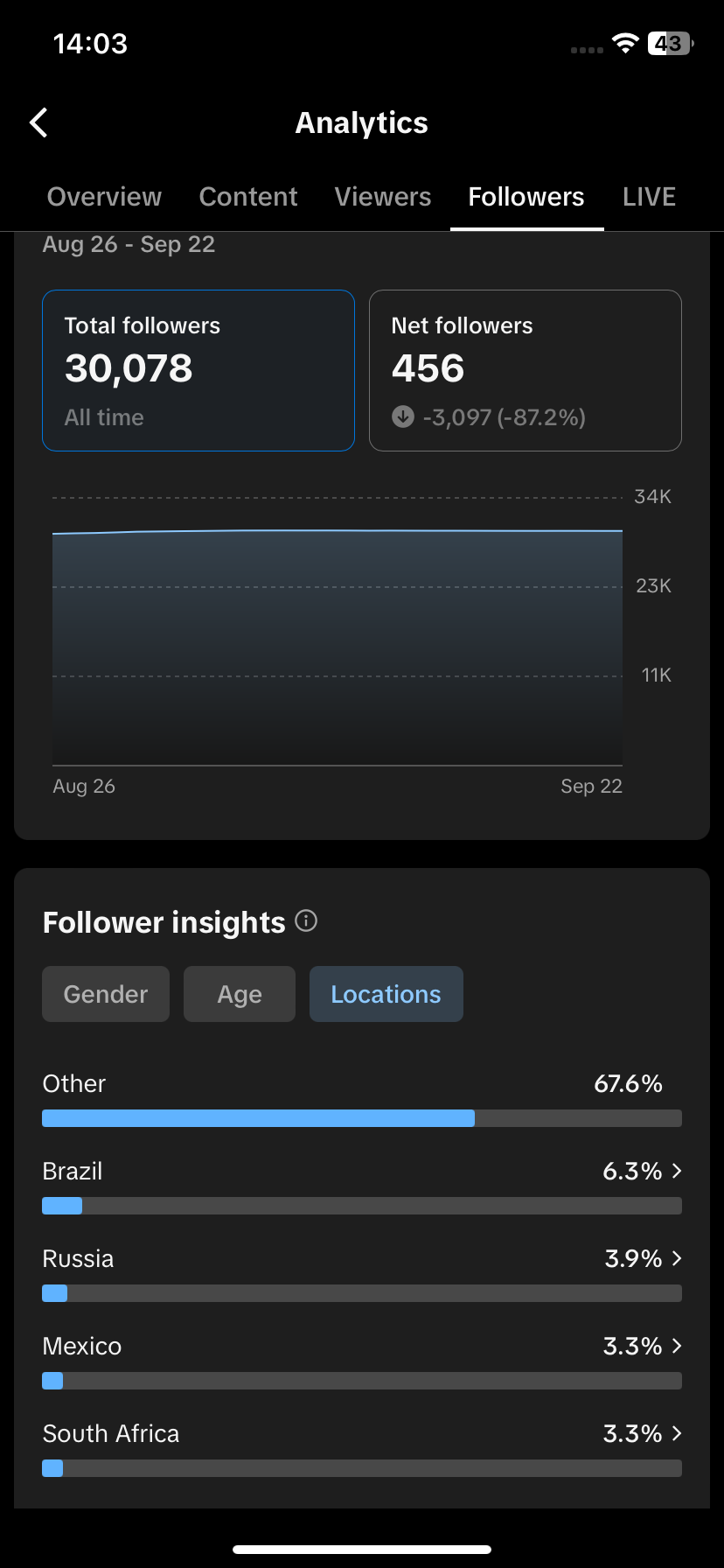Open the Overview tab

(x=104, y=197)
